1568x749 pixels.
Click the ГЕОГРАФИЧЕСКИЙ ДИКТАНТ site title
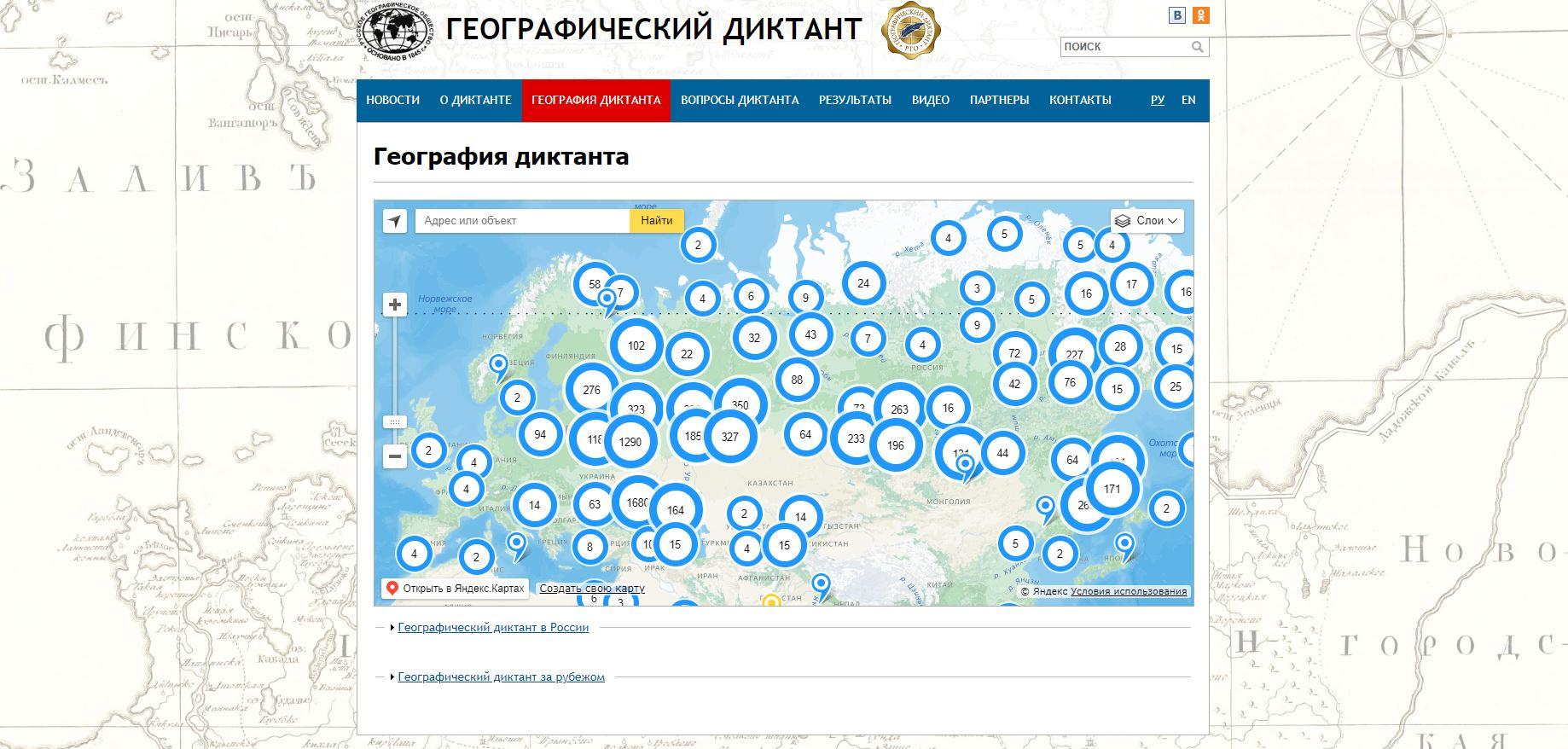[x=653, y=29]
